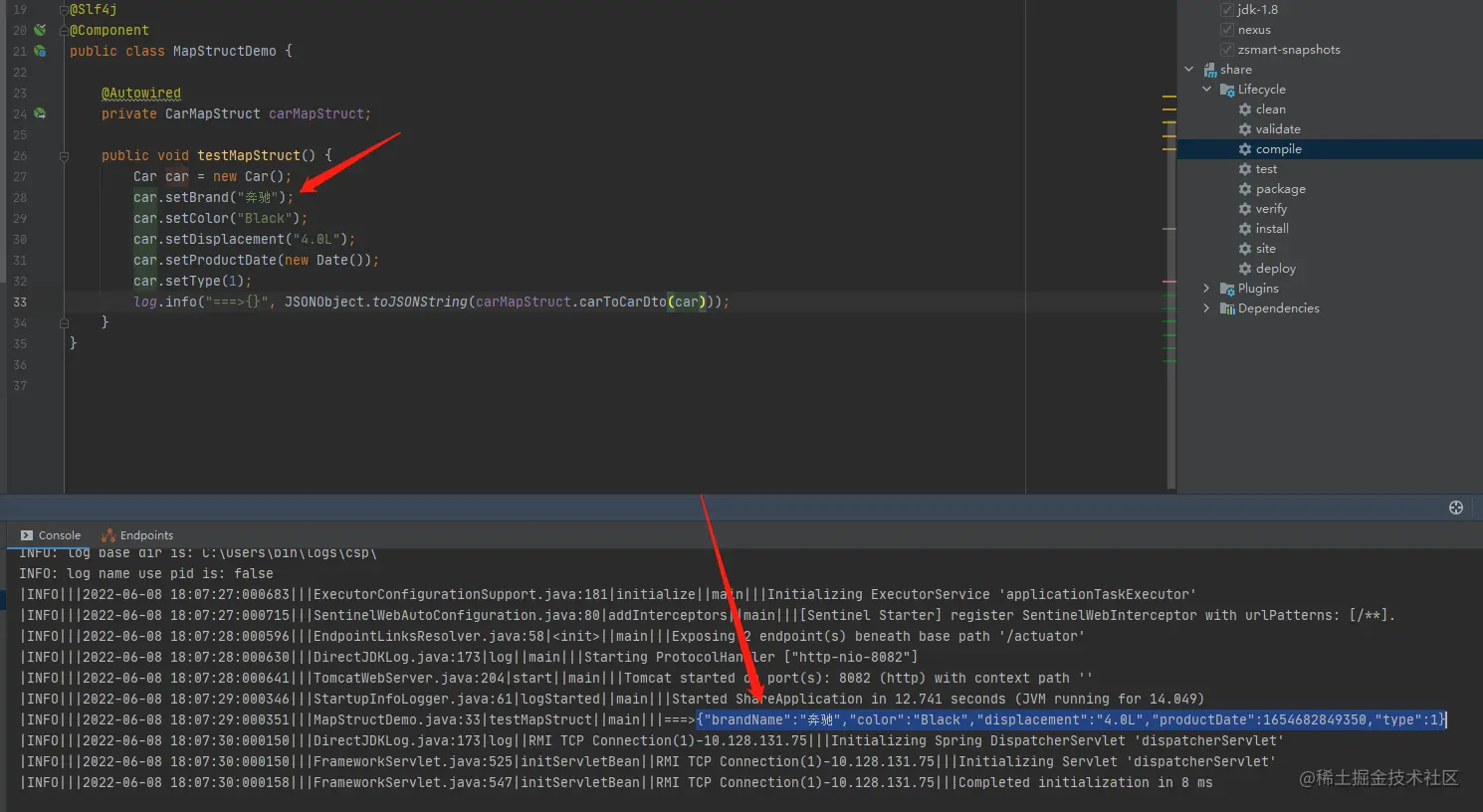The width and height of the screenshot is (1483, 812).
Task: Select the site lifecycle goal
Action: pyautogui.click(x=1265, y=249)
